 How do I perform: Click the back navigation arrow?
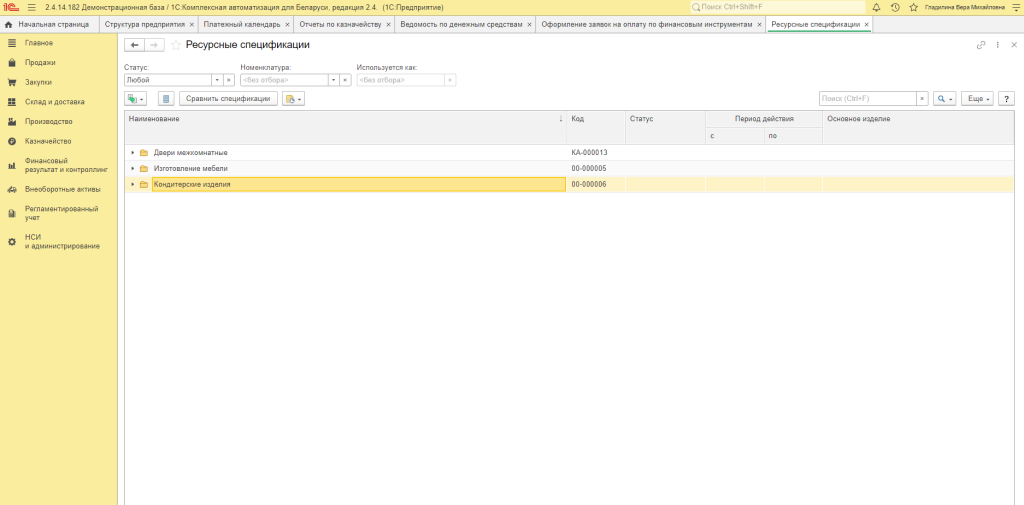coord(134,45)
